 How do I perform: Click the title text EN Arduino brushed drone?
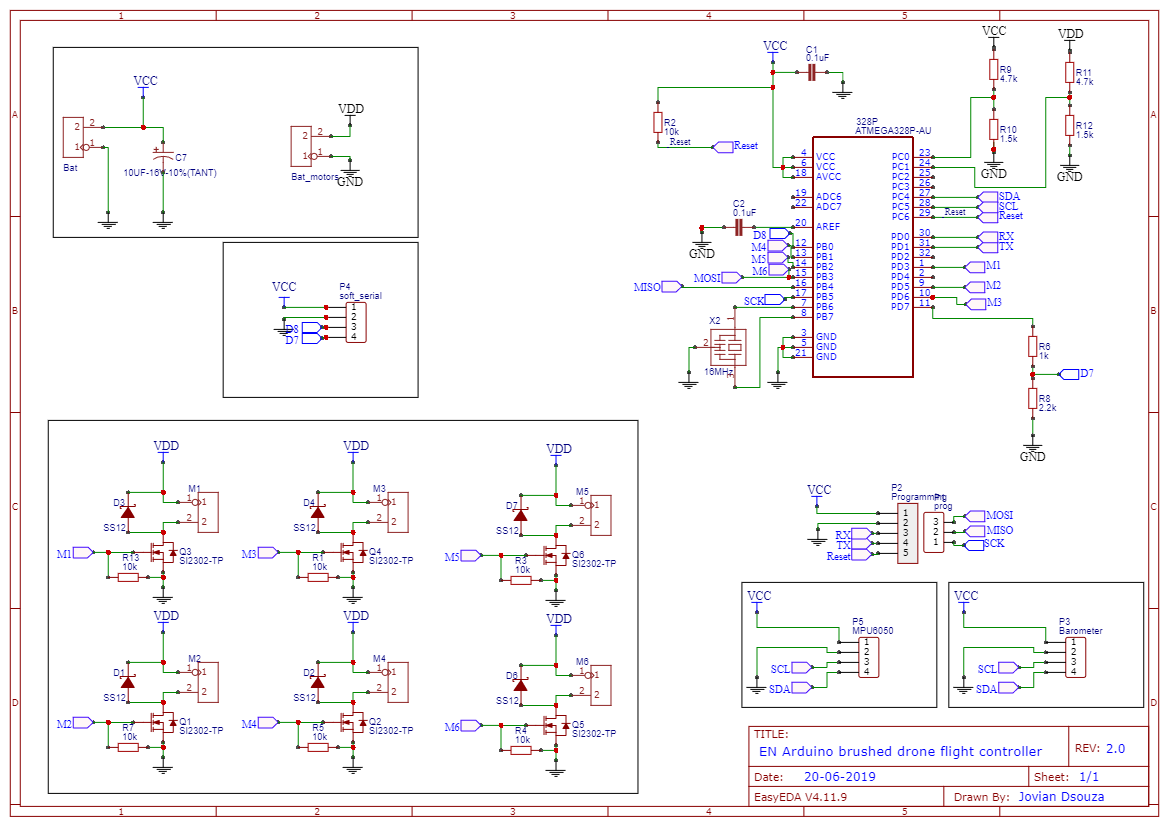tap(902, 752)
